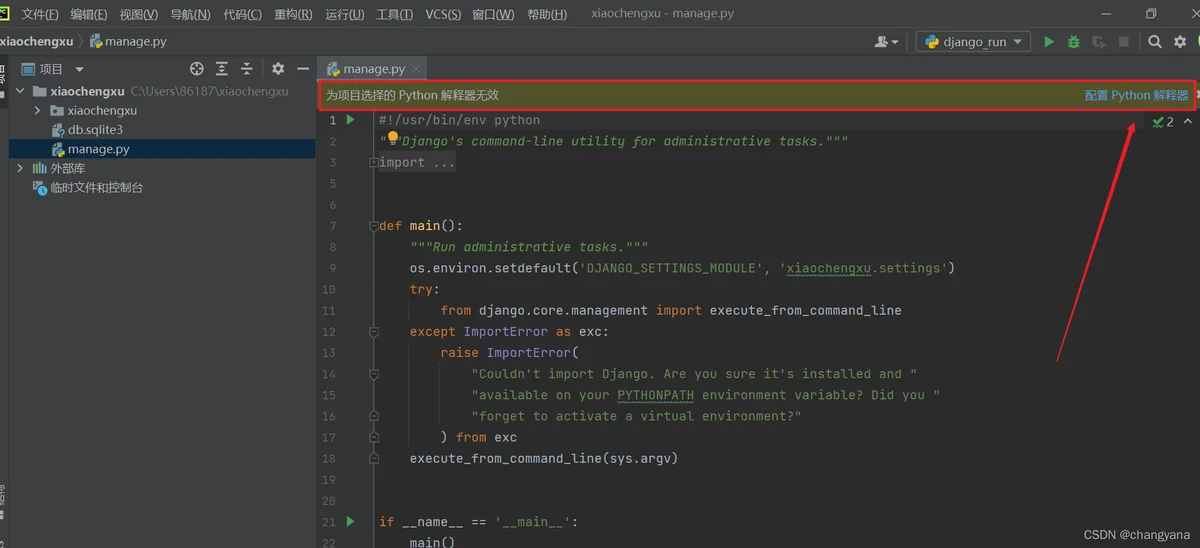Screen dimensions: 1200x548
Task: Open 代码(C) menu
Action: coord(242,14)
